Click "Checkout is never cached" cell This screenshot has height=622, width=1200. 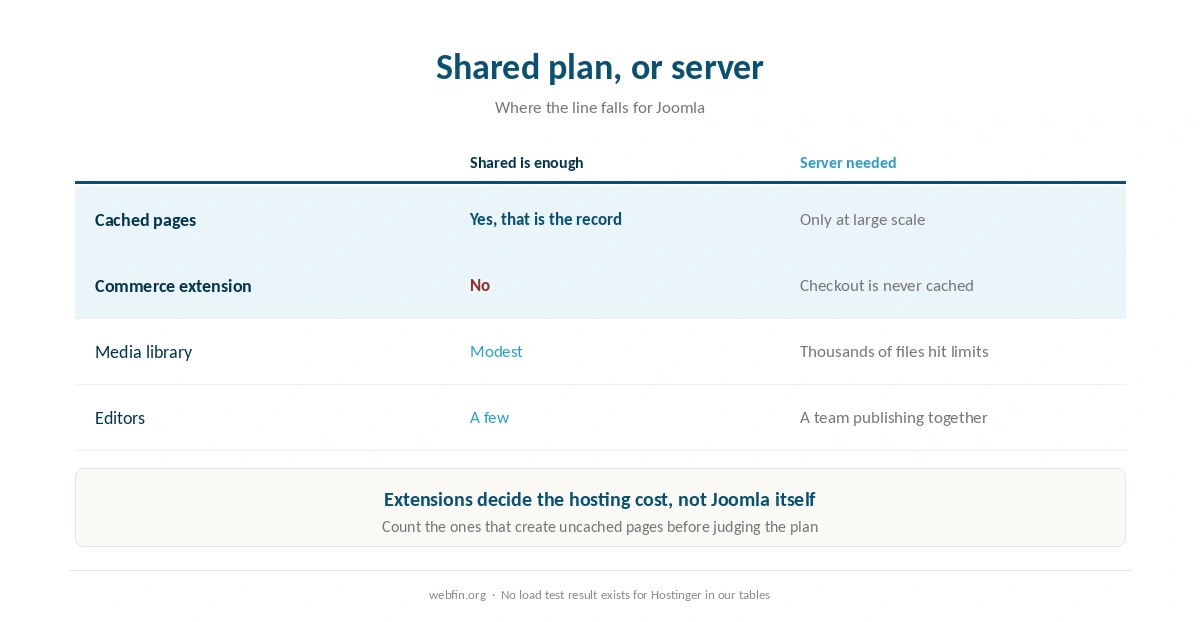coord(887,285)
